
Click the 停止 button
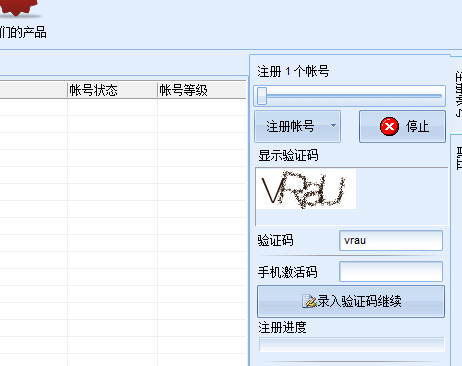[402, 127]
